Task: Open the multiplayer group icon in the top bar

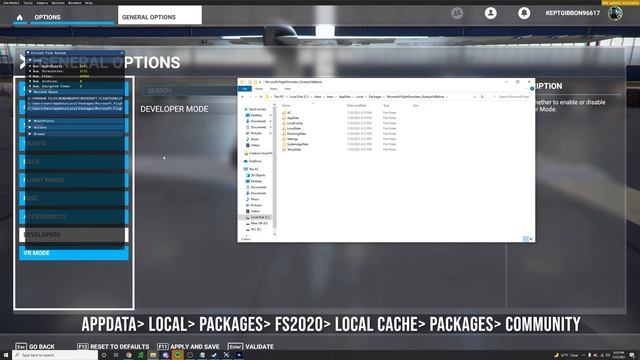Action: (457, 13)
